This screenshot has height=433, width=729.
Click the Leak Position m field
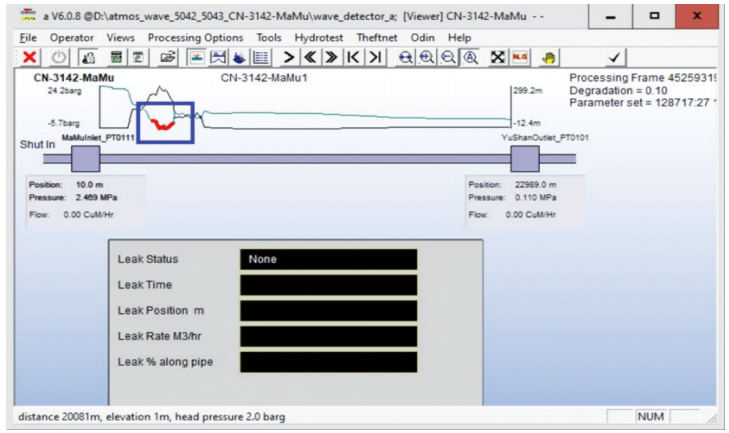click(328, 311)
